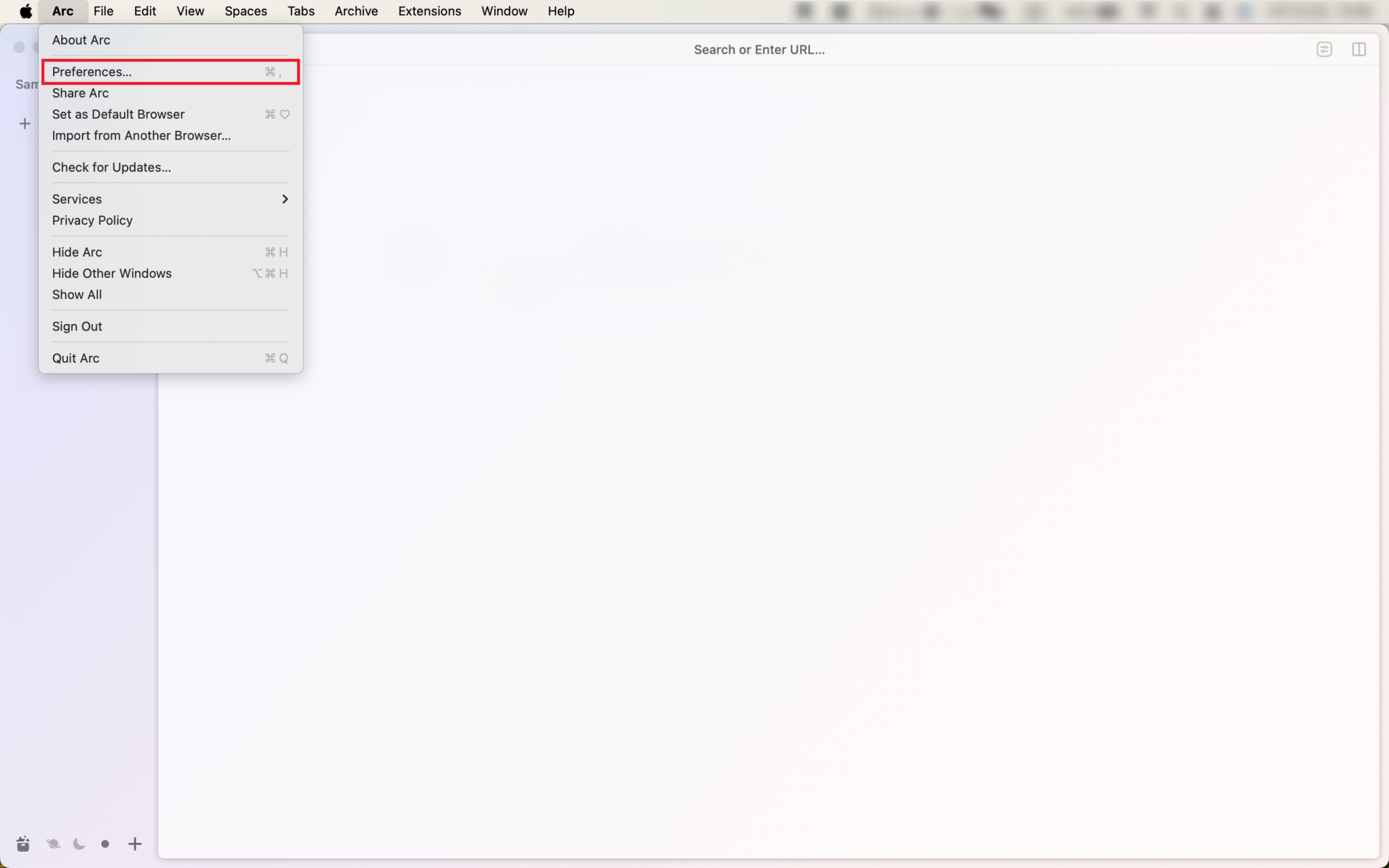Click the bottom plus to add Space
The height and width of the screenshot is (868, 1389).
point(135,844)
